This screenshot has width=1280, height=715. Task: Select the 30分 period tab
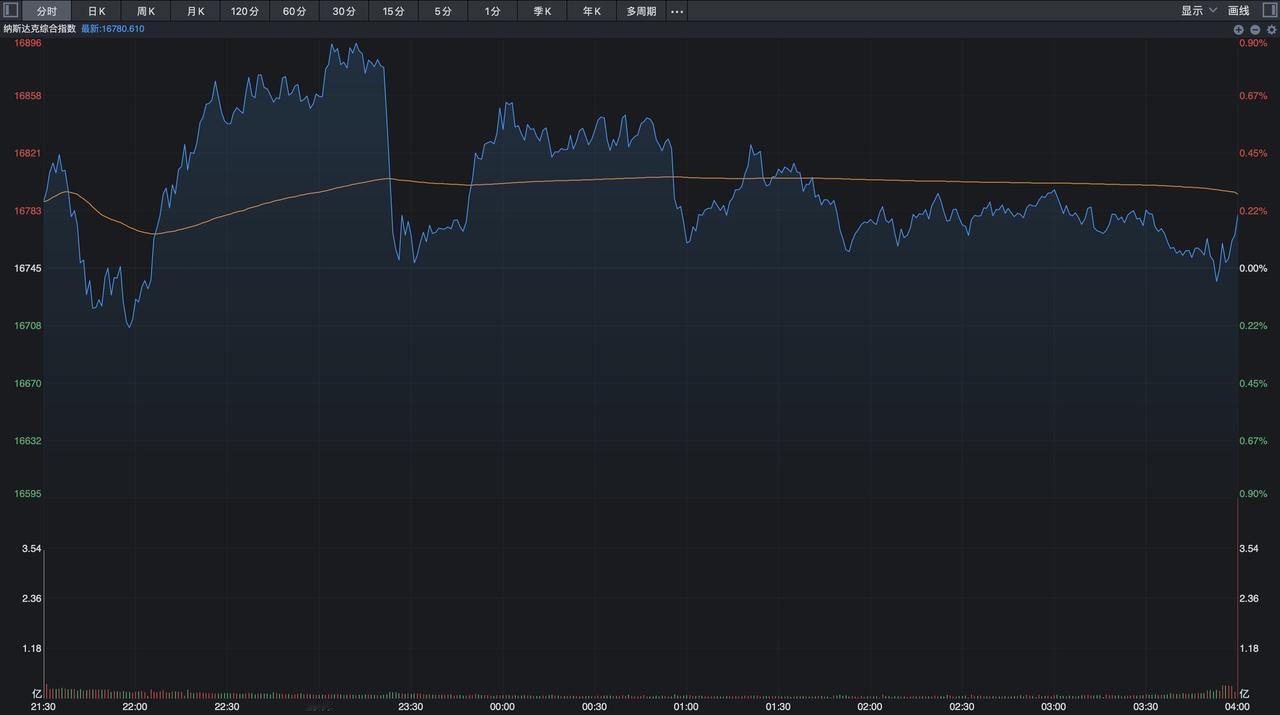point(344,11)
